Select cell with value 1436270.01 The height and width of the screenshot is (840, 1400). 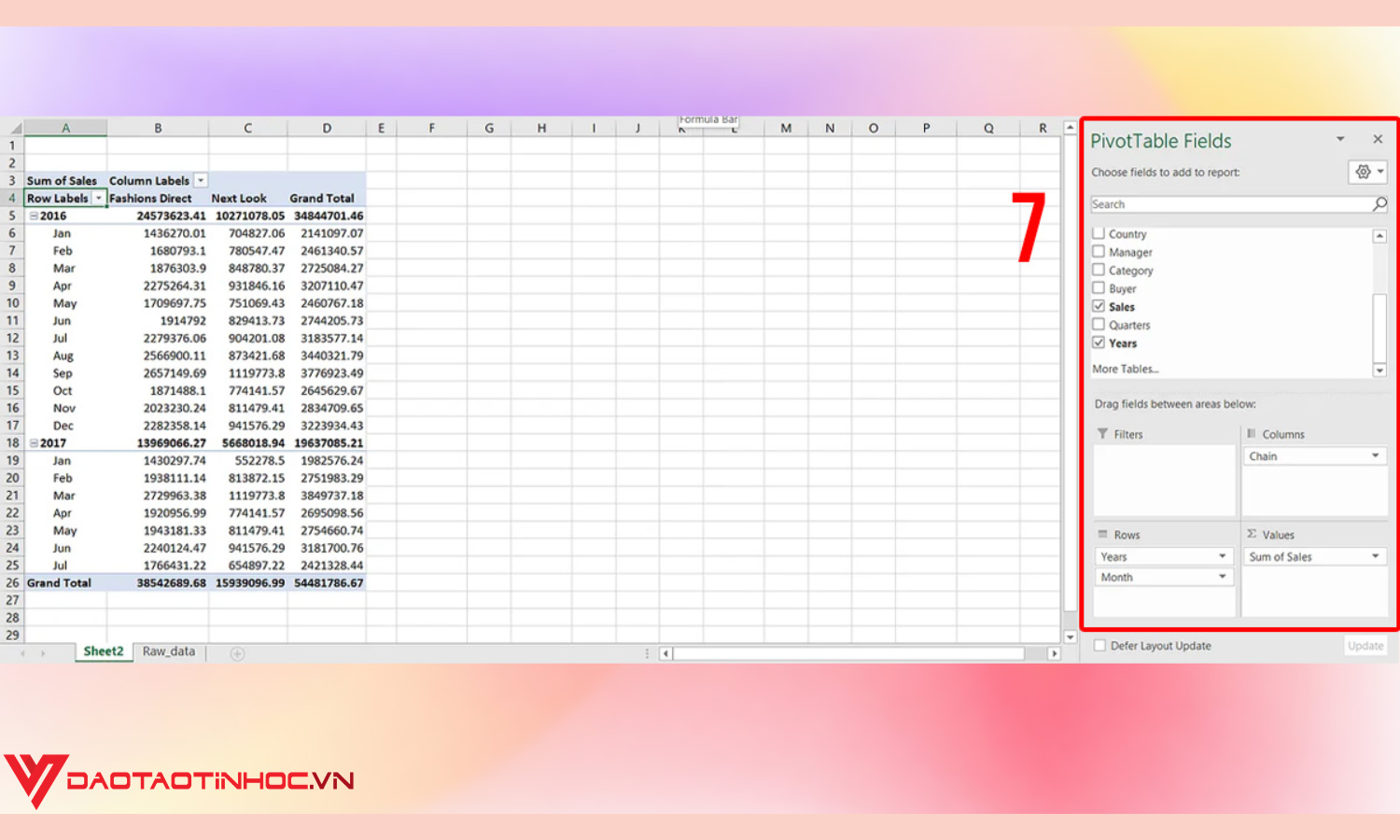[x=158, y=233]
